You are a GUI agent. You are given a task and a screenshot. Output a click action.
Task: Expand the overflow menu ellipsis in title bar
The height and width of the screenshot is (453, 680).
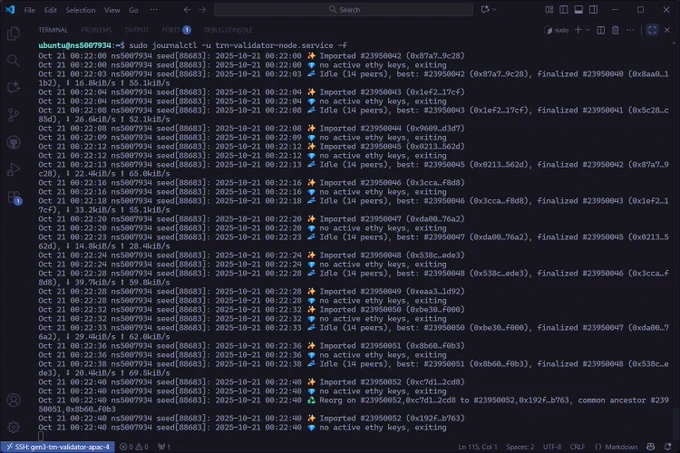pos(154,10)
